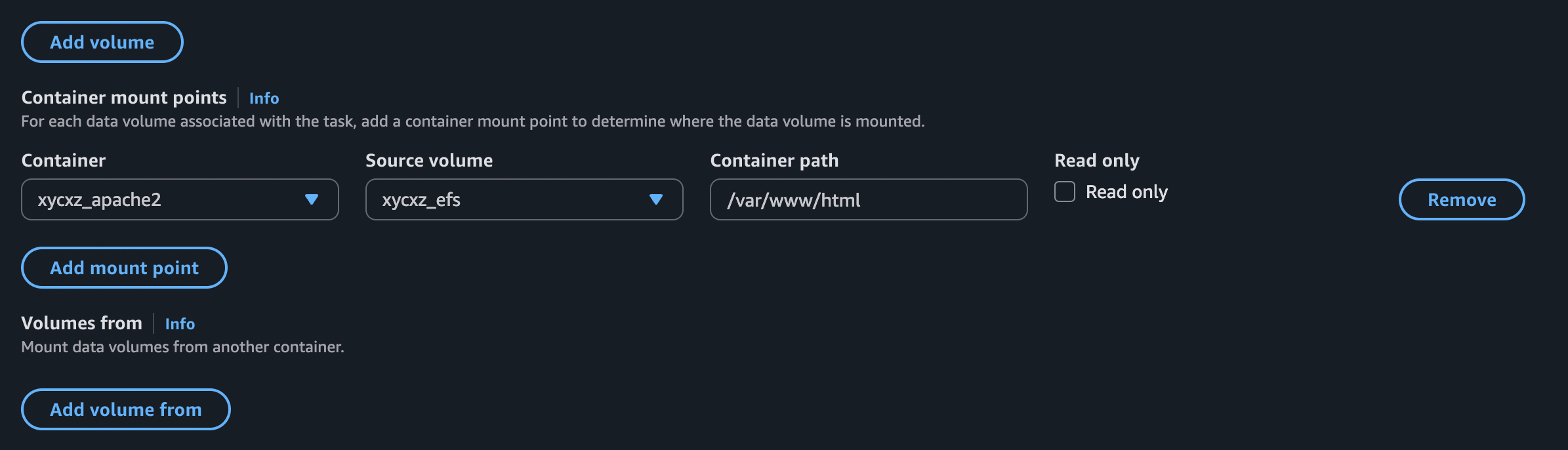Click Add volume from
Viewport: 1568px width, 450px height.
pyautogui.click(x=125, y=409)
